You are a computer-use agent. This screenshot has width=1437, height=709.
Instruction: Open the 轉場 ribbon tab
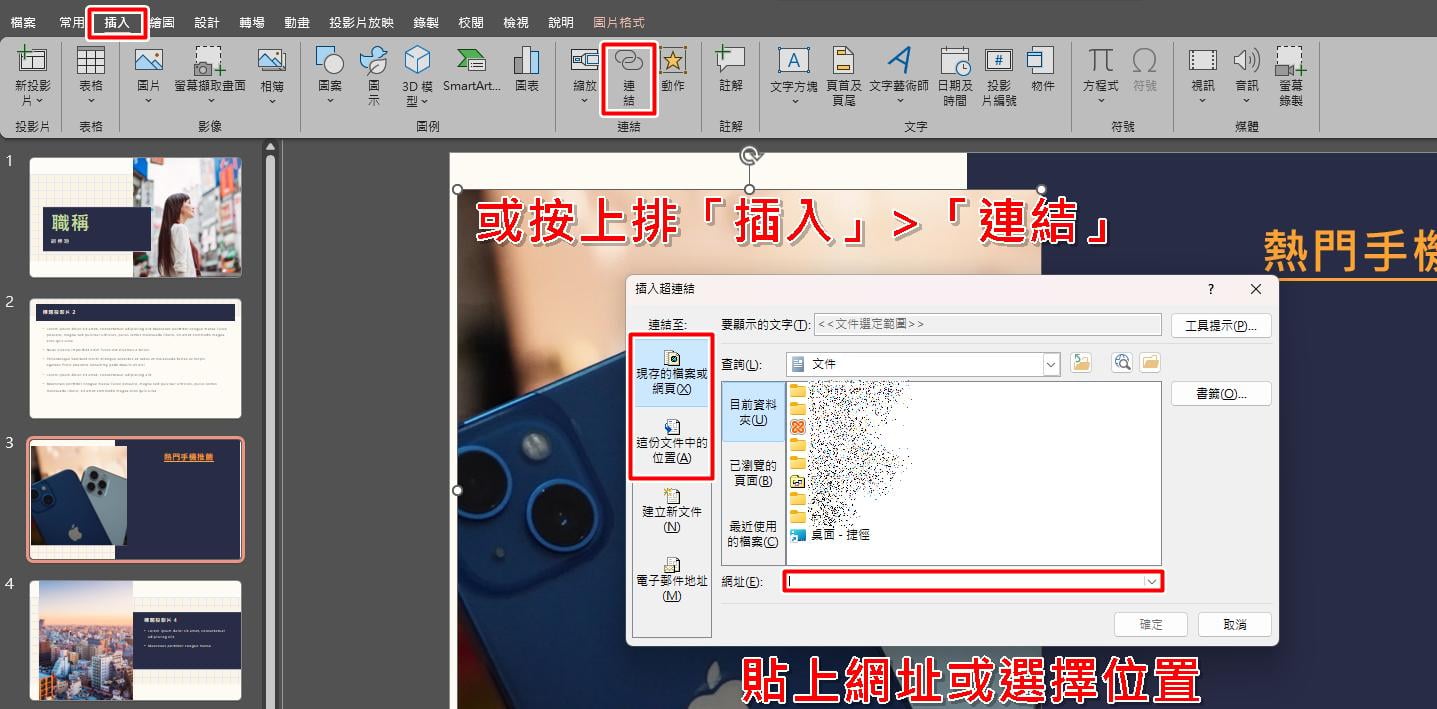point(253,22)
